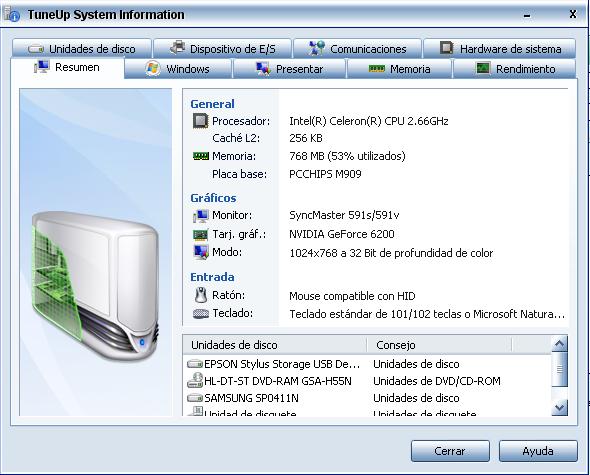Click the mouse icon beside Ratón
This screenshot has height=475, width=590.
tap(201, 295)
